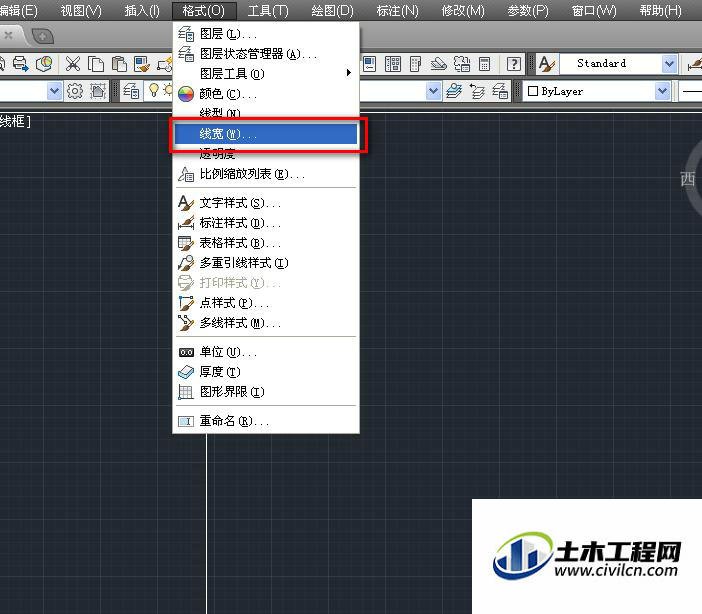Toggle the layer lightbulb on/off icon

(x=154, y=90)
